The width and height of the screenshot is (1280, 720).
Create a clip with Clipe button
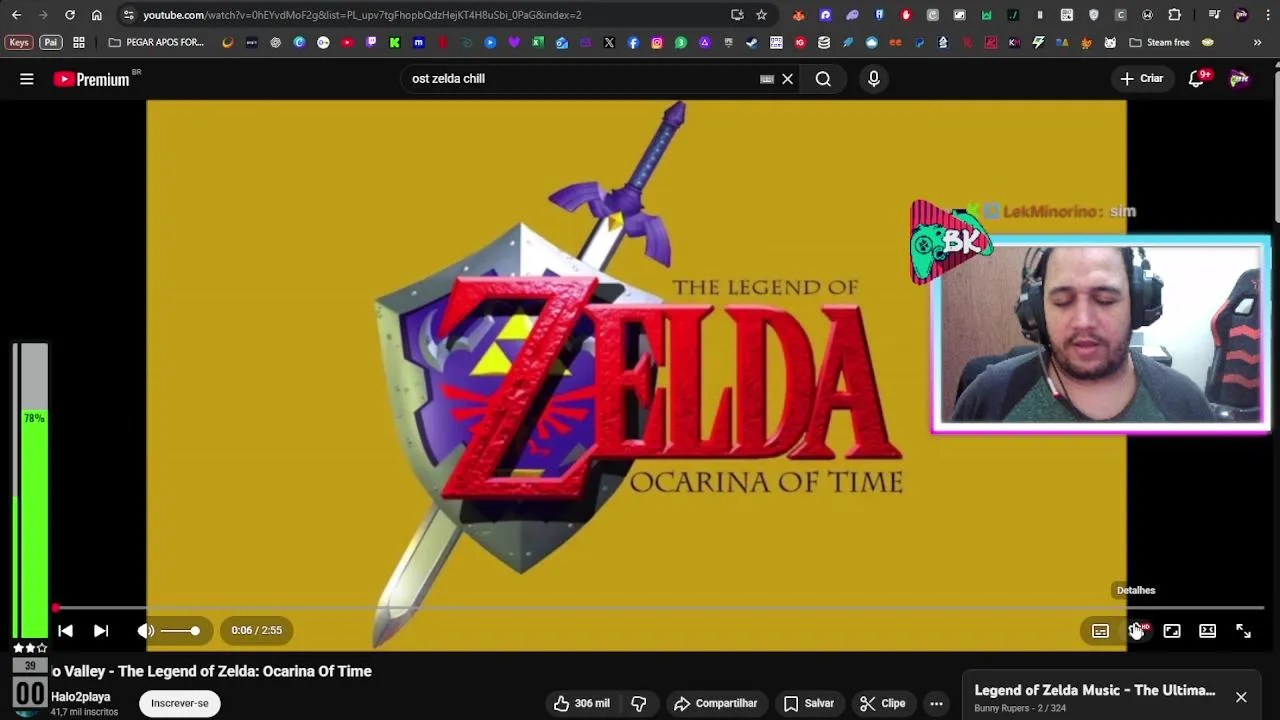[882, 703]
